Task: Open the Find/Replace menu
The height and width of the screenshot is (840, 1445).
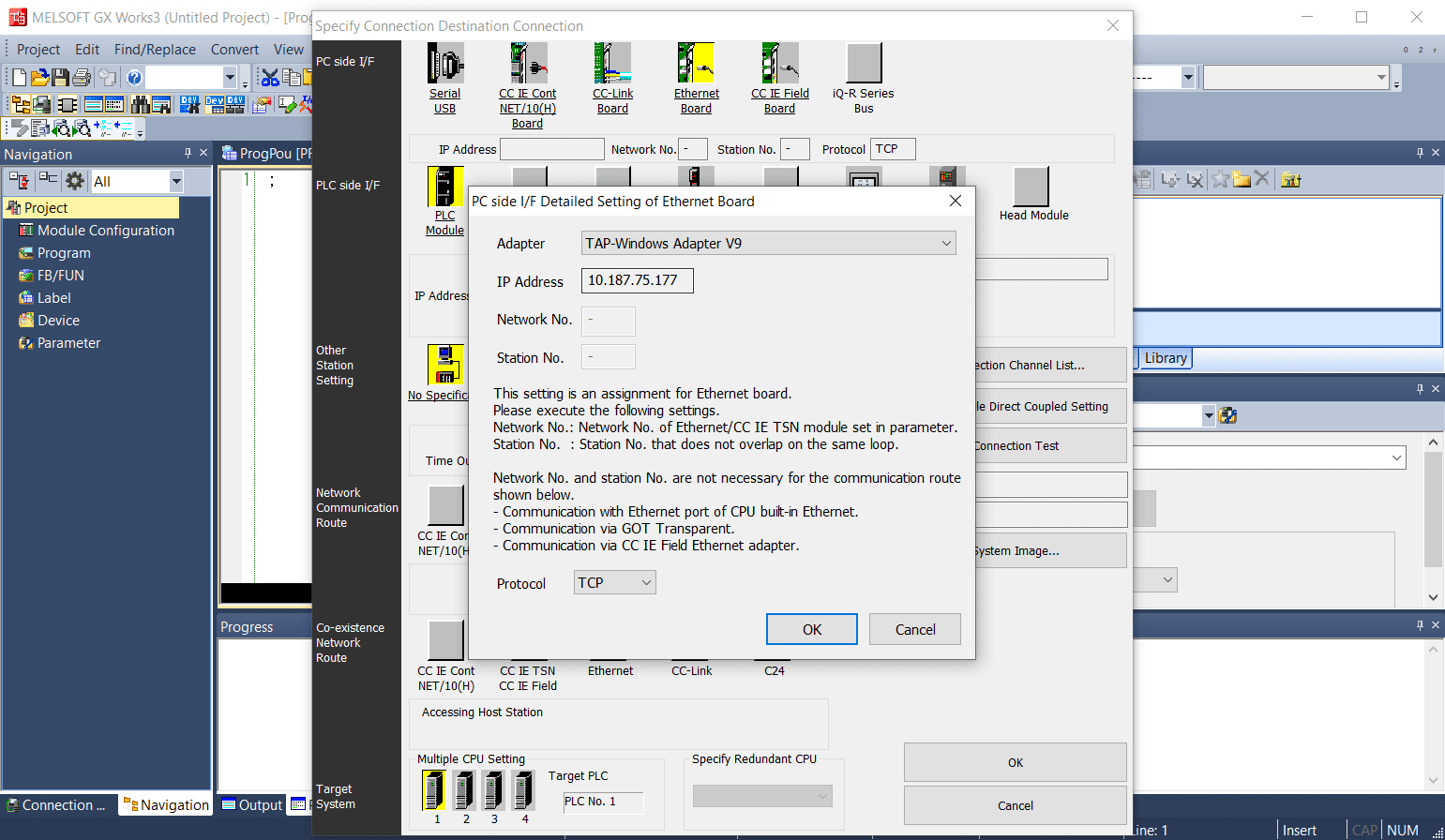Action: [x=155, y=50]
